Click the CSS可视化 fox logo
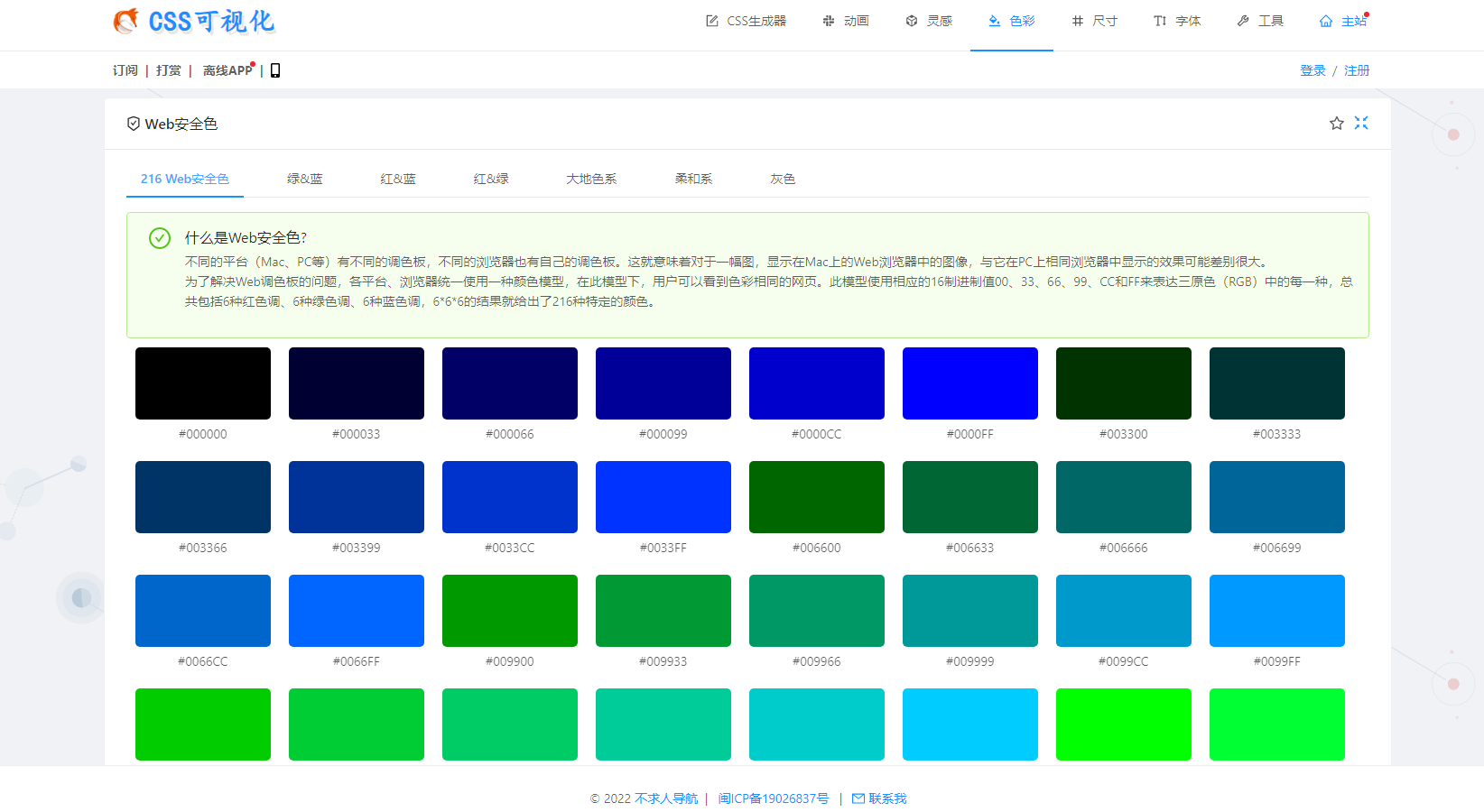 pos(127,21)
